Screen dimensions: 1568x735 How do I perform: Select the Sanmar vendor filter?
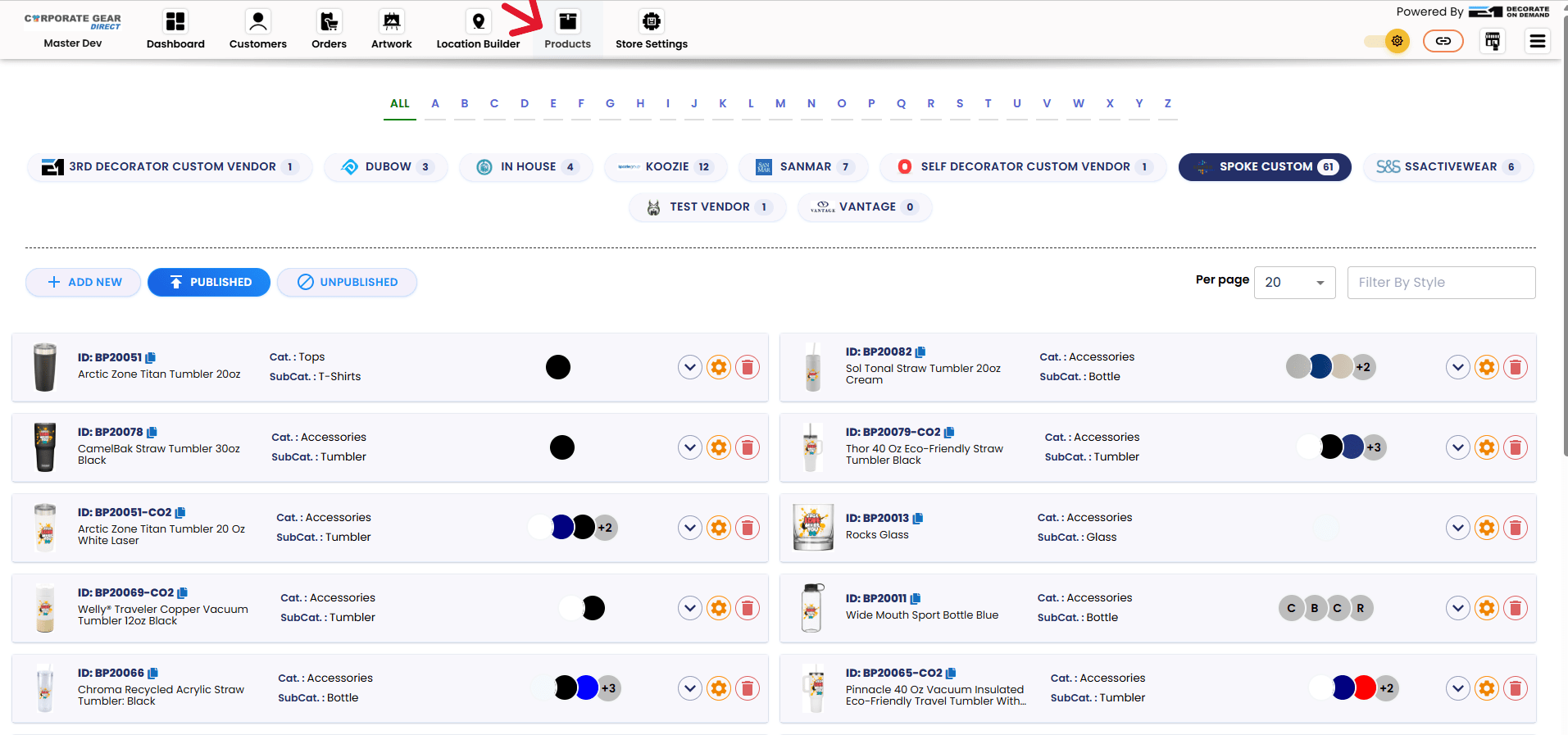(805, 167)
